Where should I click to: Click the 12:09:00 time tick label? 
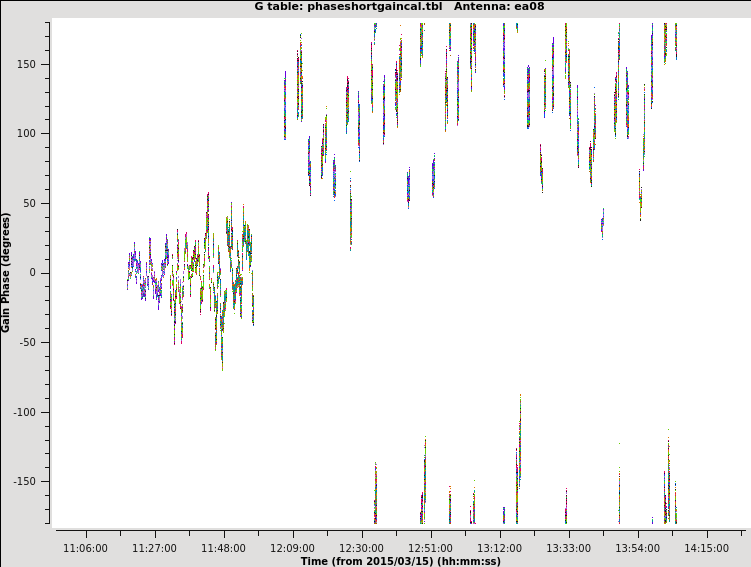pyautogui.click(x=292, y=548)
